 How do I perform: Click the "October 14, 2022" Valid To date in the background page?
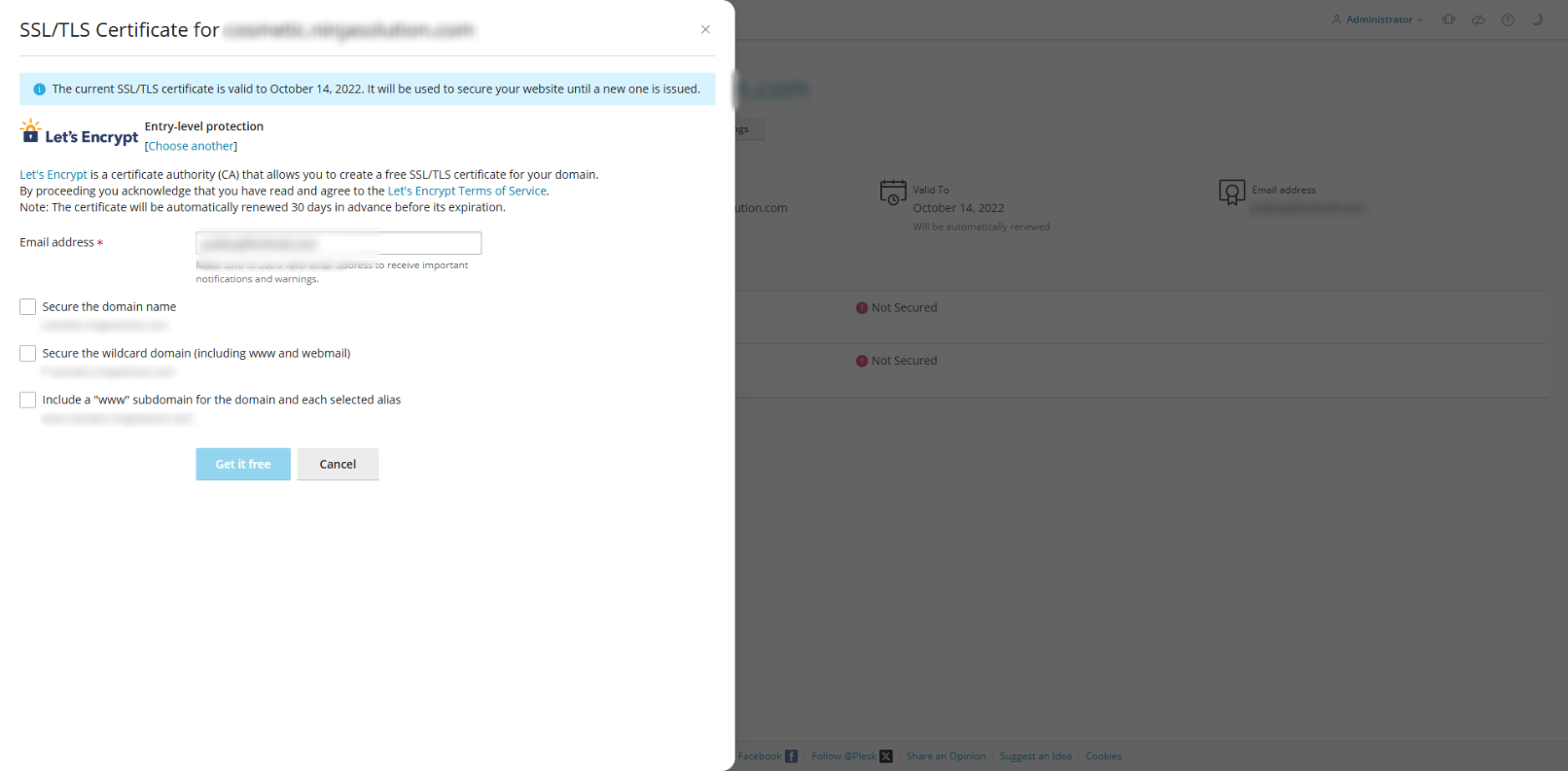pyautogui.click(x=958, y=208)
